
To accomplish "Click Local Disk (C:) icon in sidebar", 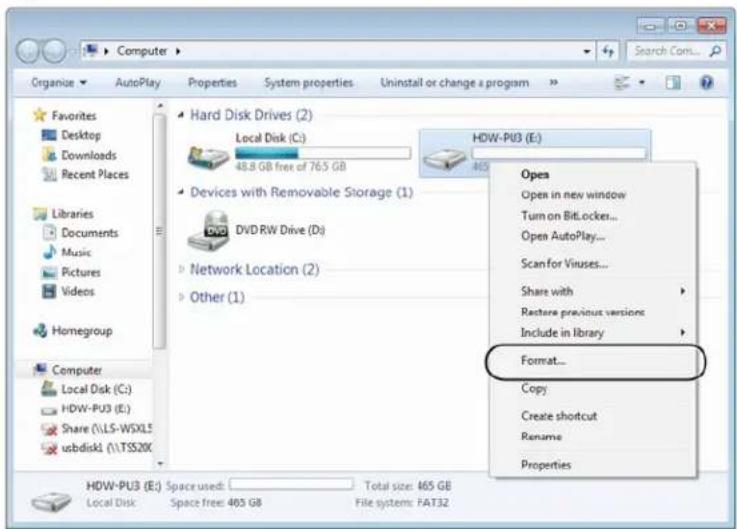I will (x=49, y=389).
